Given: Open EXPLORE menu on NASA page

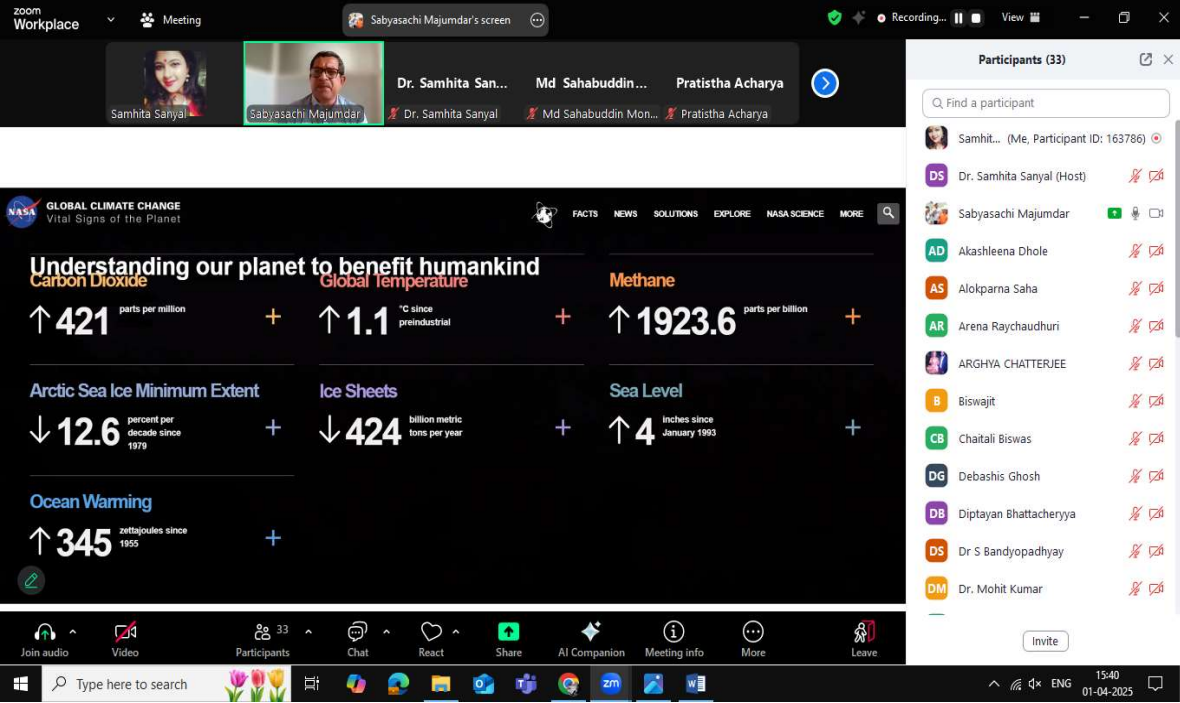Looking at the screenshot, I should tap(731, 214).
